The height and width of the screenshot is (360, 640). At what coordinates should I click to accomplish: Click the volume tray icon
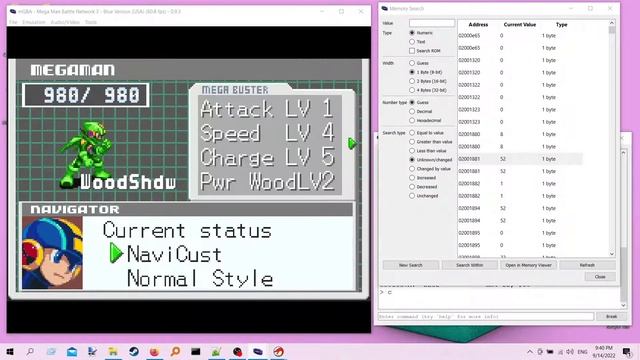570,351
